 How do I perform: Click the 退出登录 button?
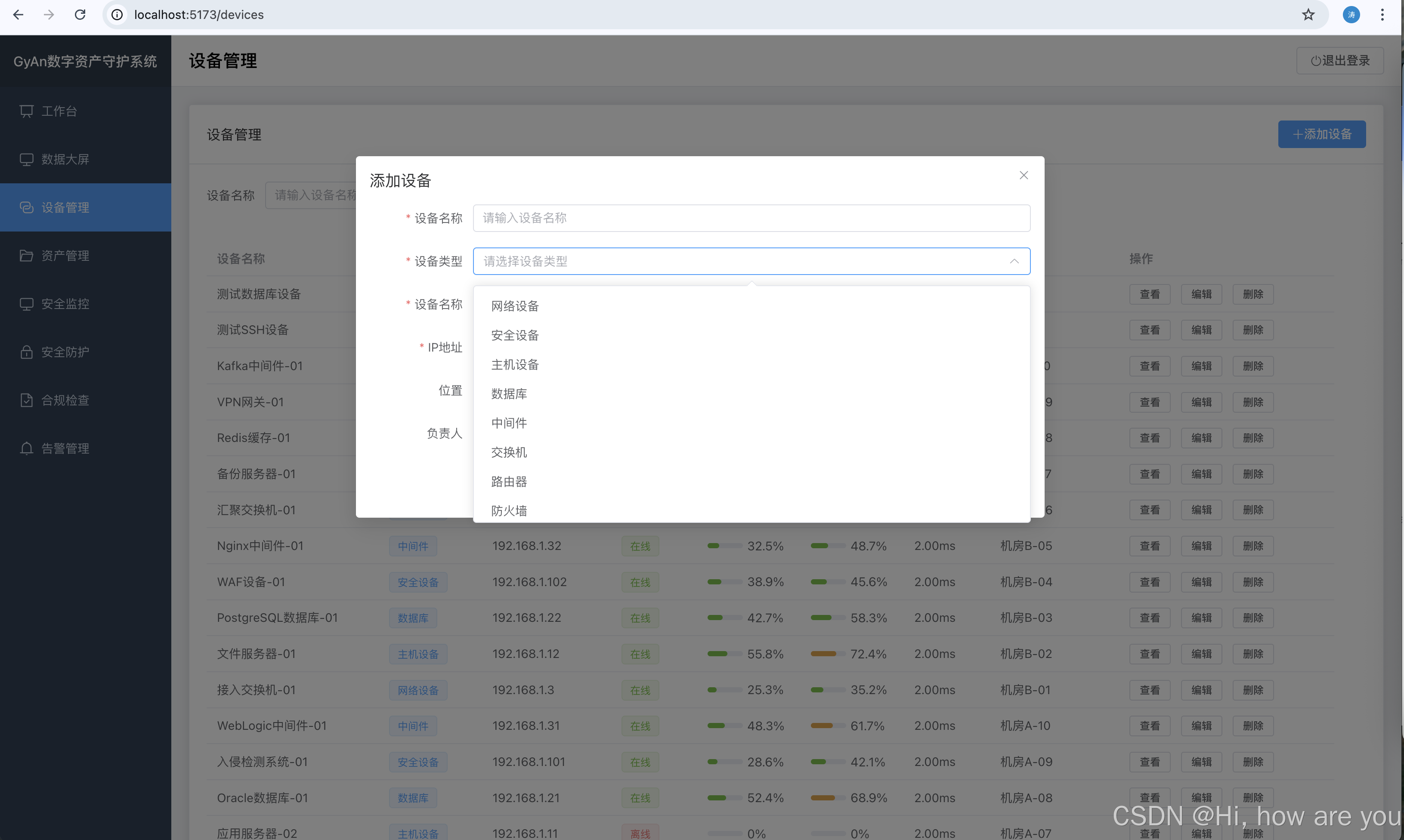point(1339,61)
